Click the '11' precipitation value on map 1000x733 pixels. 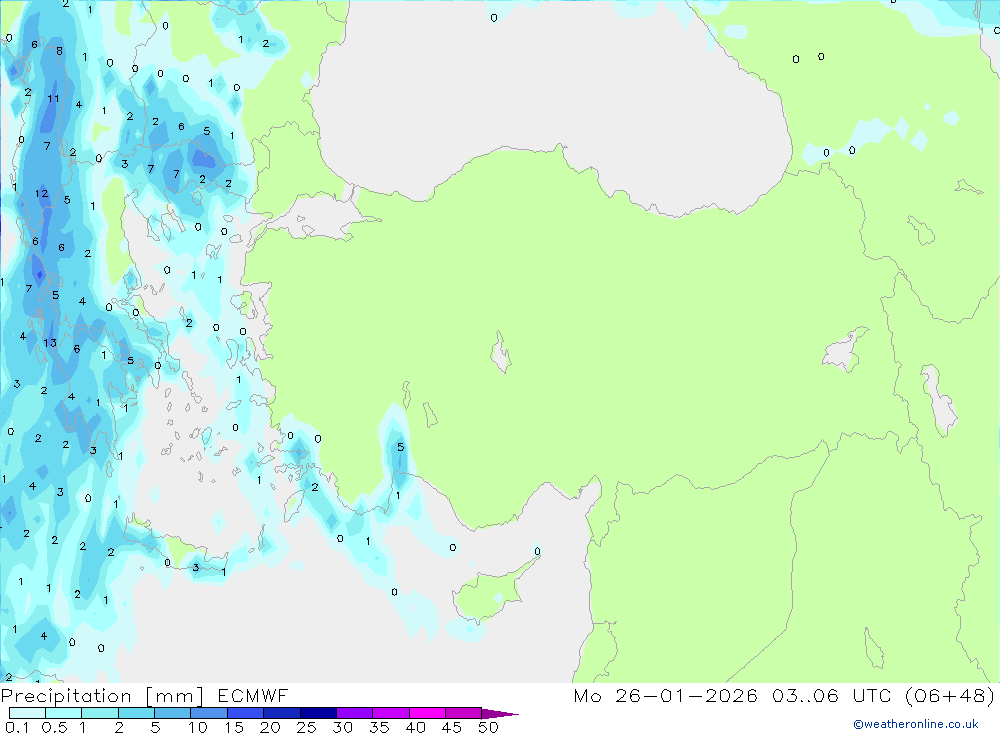53,98
